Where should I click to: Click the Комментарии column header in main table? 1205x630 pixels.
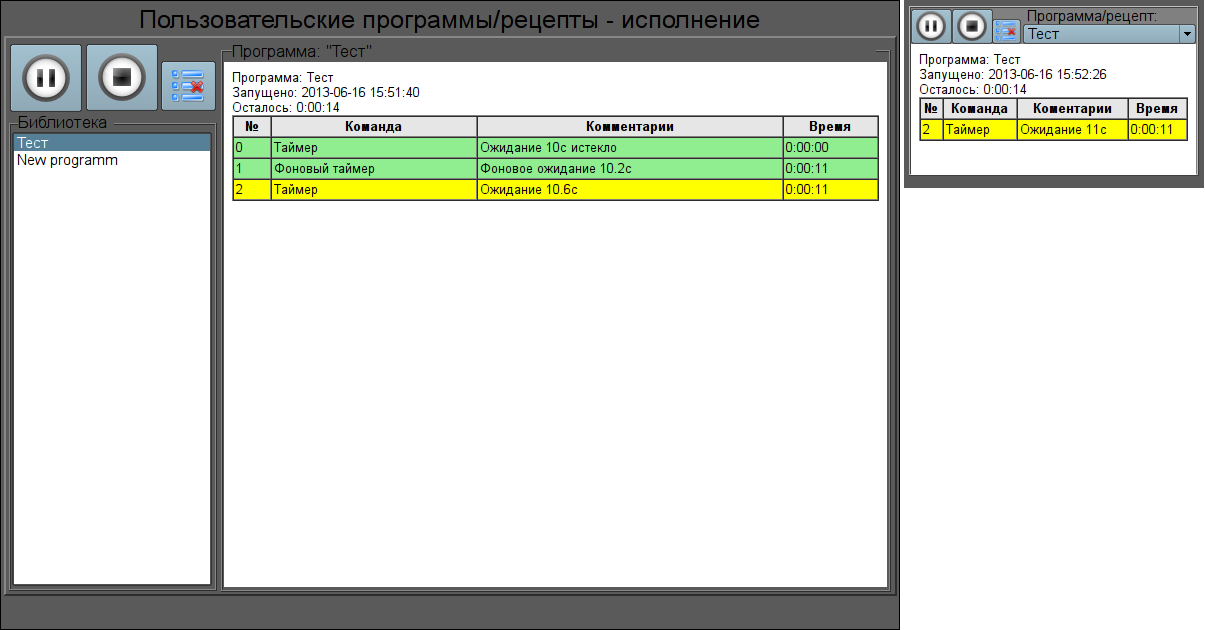coord(629,127)
